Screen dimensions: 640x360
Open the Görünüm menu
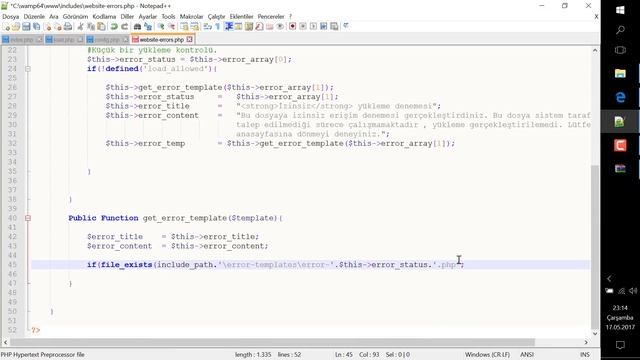(x=75, y=17)
